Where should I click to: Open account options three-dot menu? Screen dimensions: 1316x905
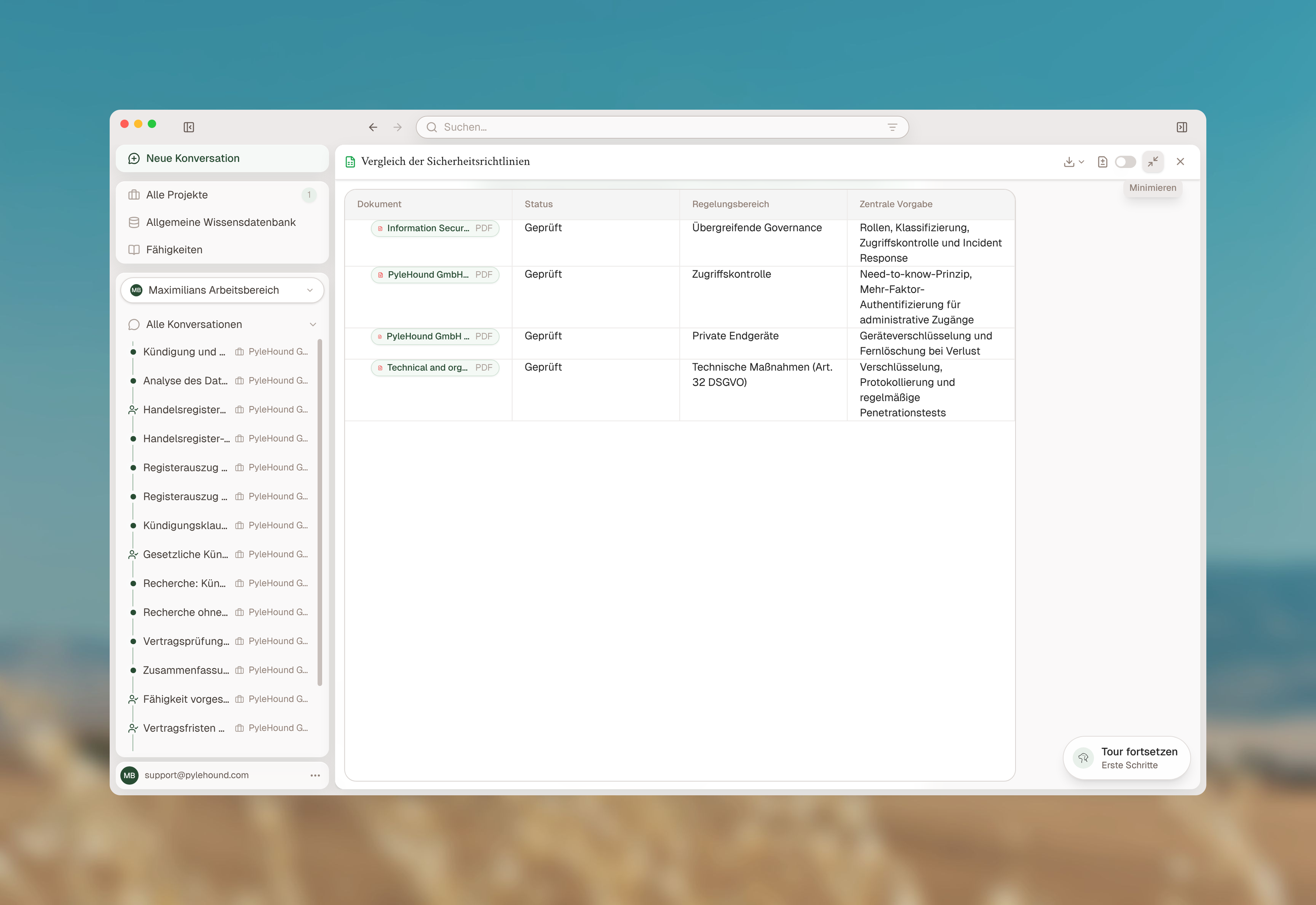point(315,775)
